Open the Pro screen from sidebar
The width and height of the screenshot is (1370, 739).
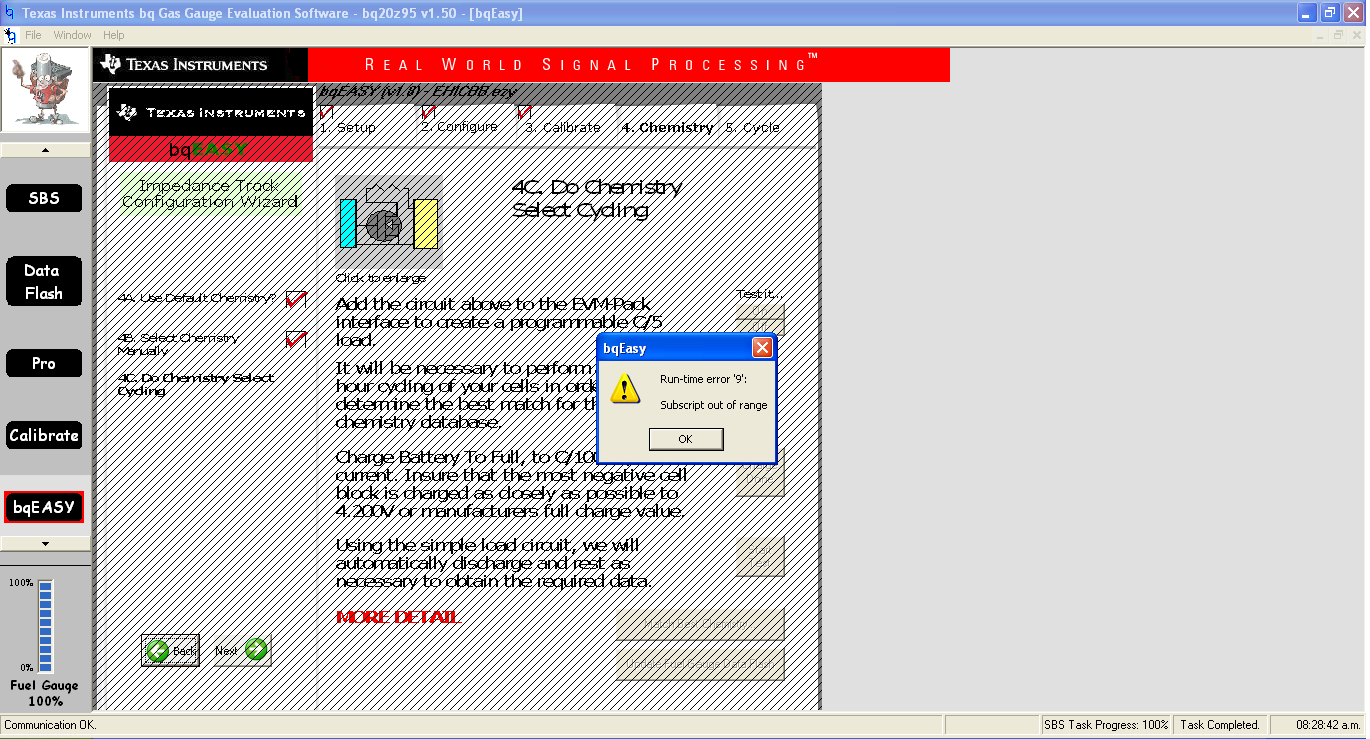click(44, 363)
